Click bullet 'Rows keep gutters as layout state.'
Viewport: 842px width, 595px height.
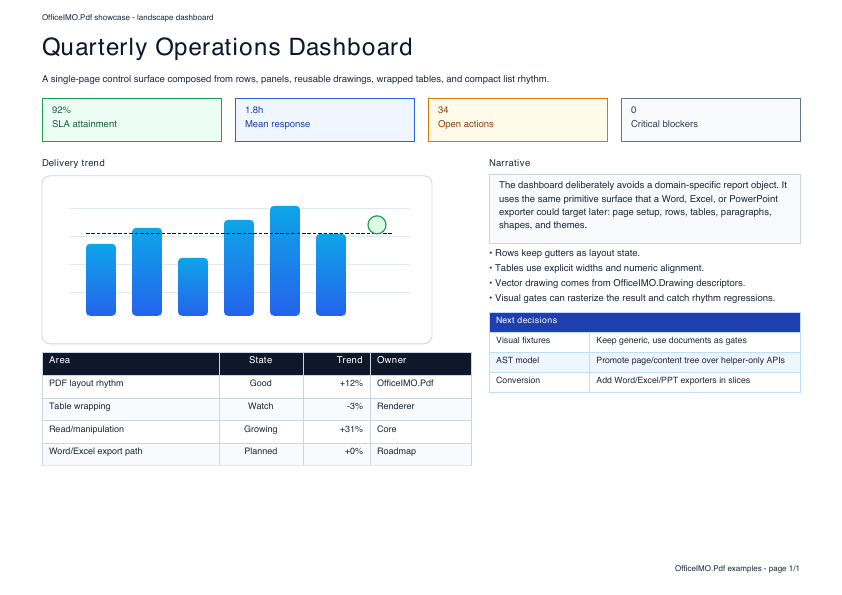pyautogui.click(x=564, y=253)
